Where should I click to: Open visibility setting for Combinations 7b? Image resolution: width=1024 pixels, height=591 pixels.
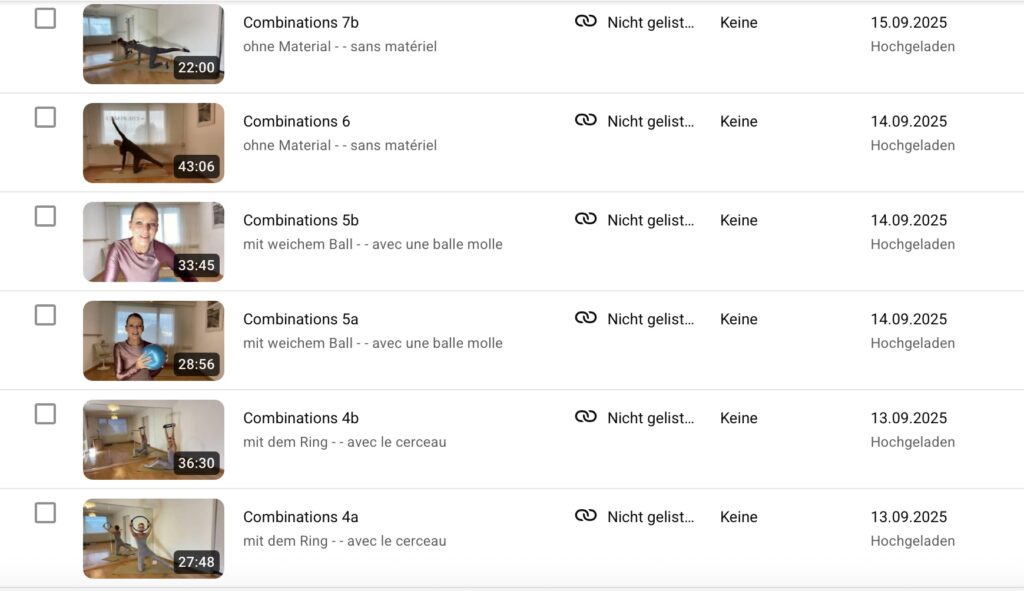coord(650,22)
